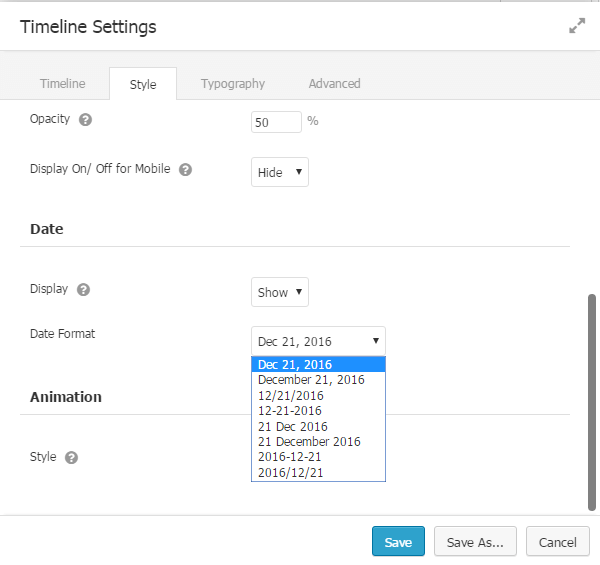Click help icon next to Animation Style
The image size is (600, 565).
pos(72,458)
